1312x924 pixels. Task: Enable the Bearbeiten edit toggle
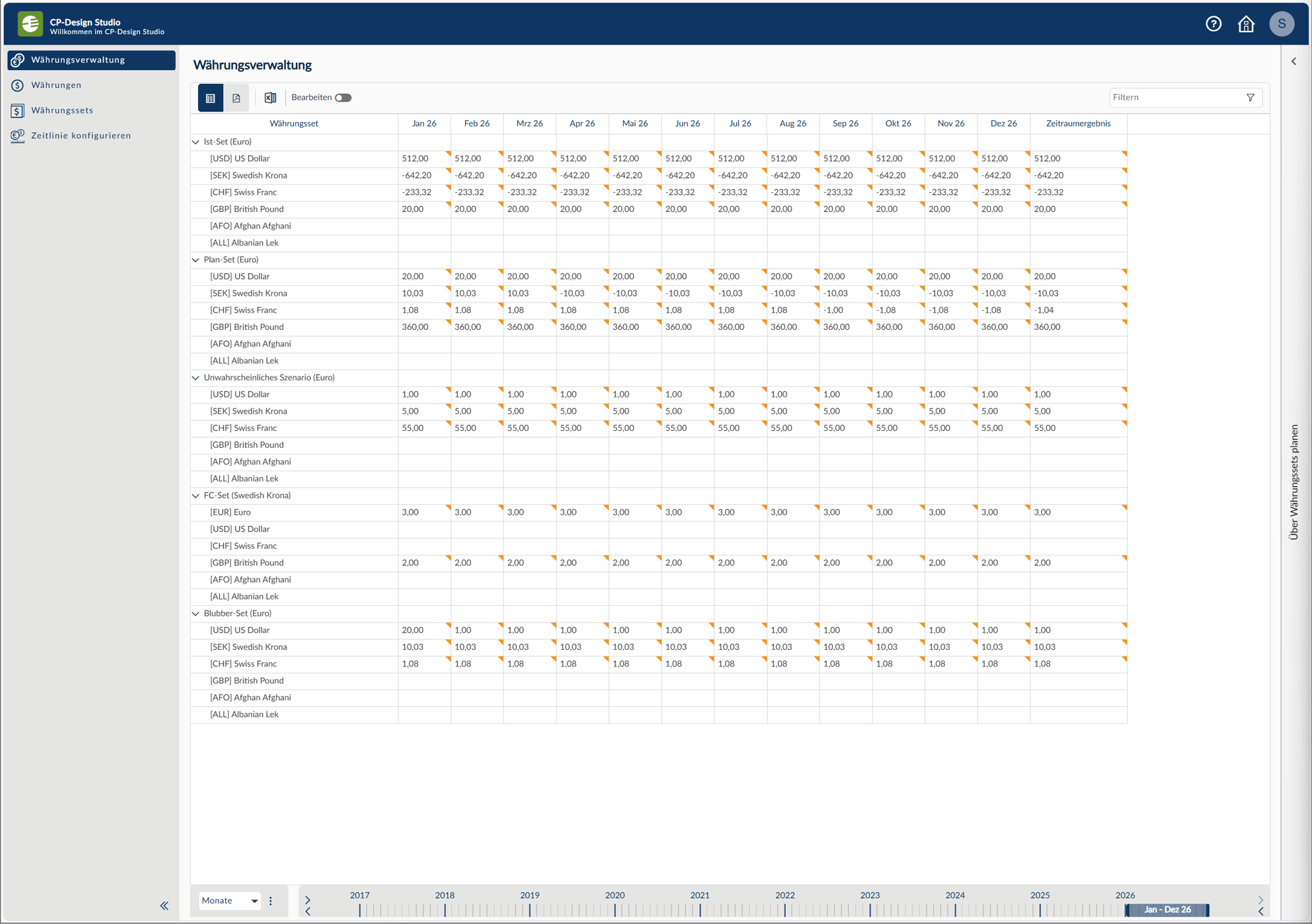point(343,98)
